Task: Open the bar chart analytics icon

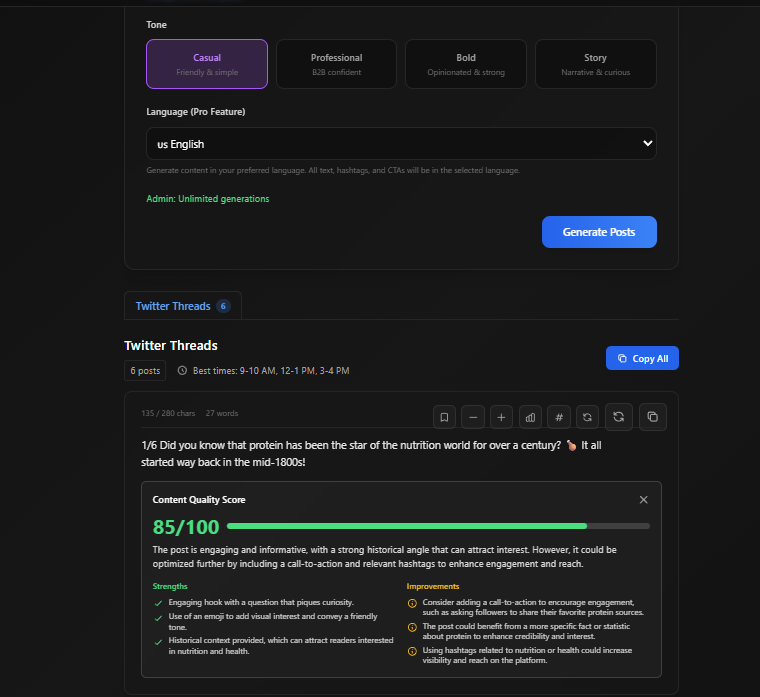Action: (x=530, y=417)
